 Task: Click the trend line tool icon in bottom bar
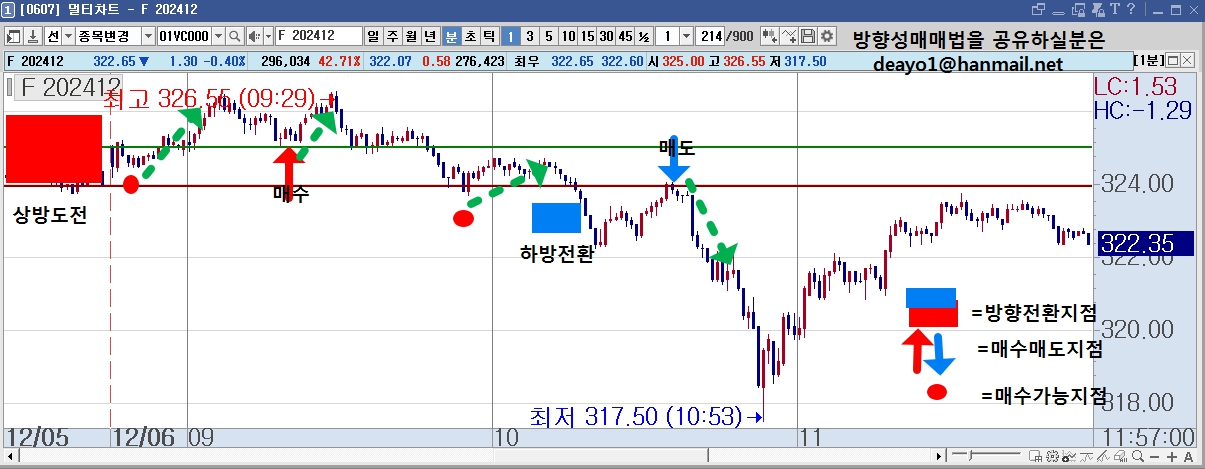coord(1086,457)
